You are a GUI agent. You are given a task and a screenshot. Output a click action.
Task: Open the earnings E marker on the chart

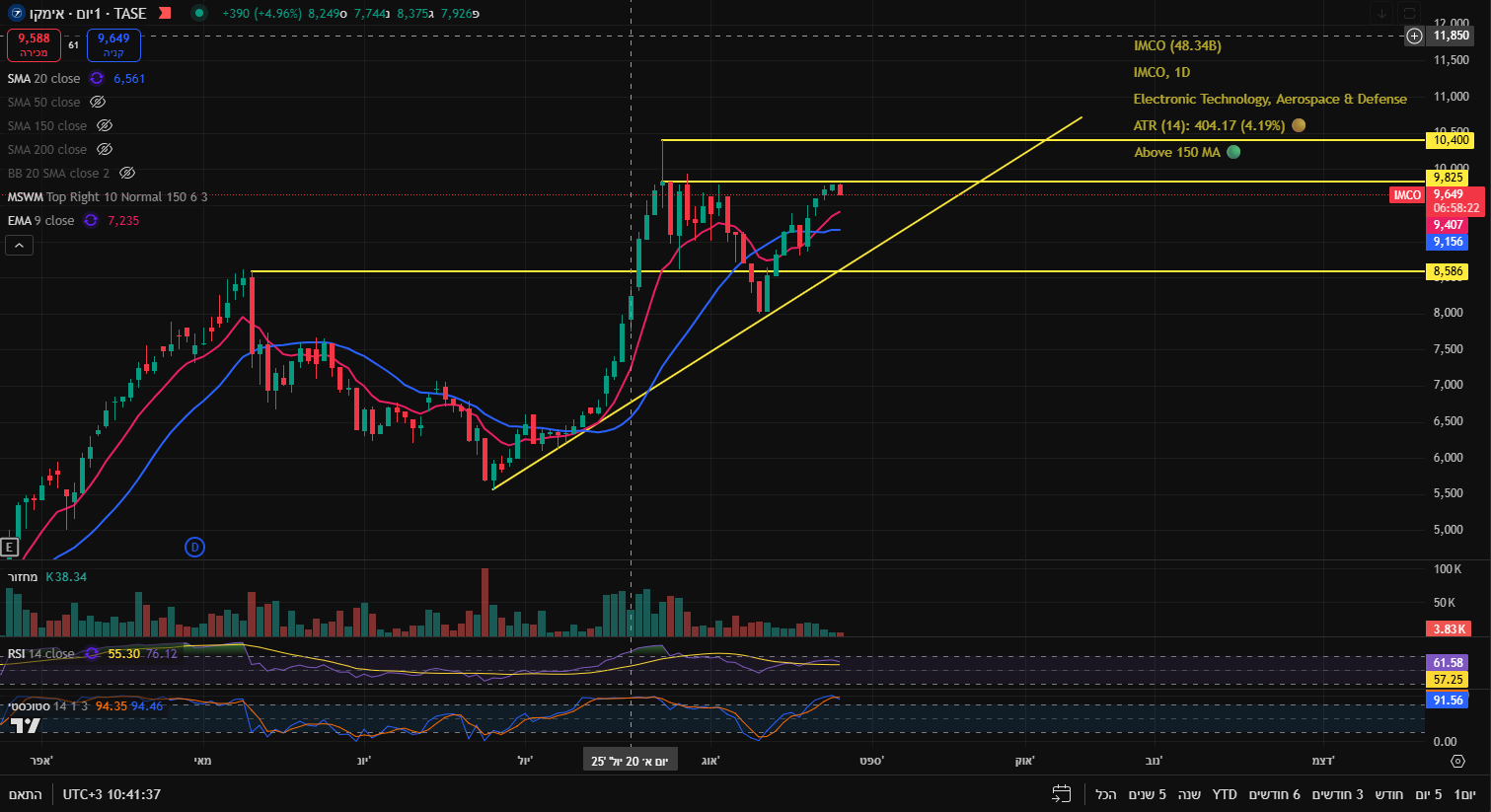point(10,547)
